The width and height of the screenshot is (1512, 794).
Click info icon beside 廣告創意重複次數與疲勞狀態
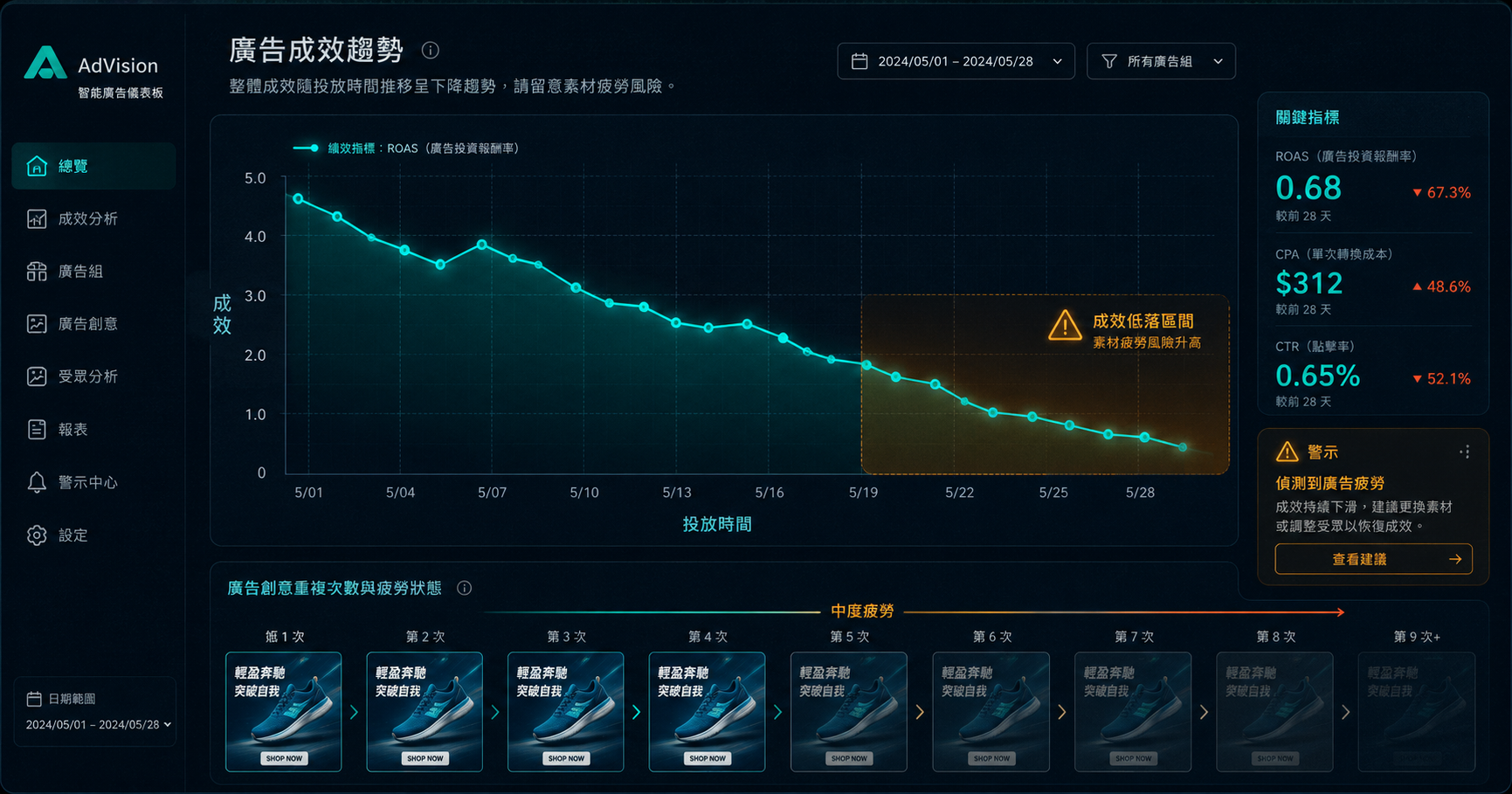(x=465, y=588)
